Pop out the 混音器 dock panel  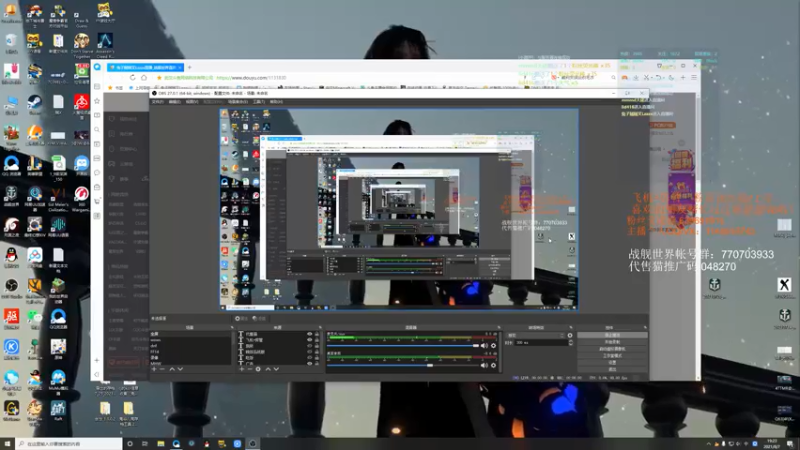click(x=498, y=328)
